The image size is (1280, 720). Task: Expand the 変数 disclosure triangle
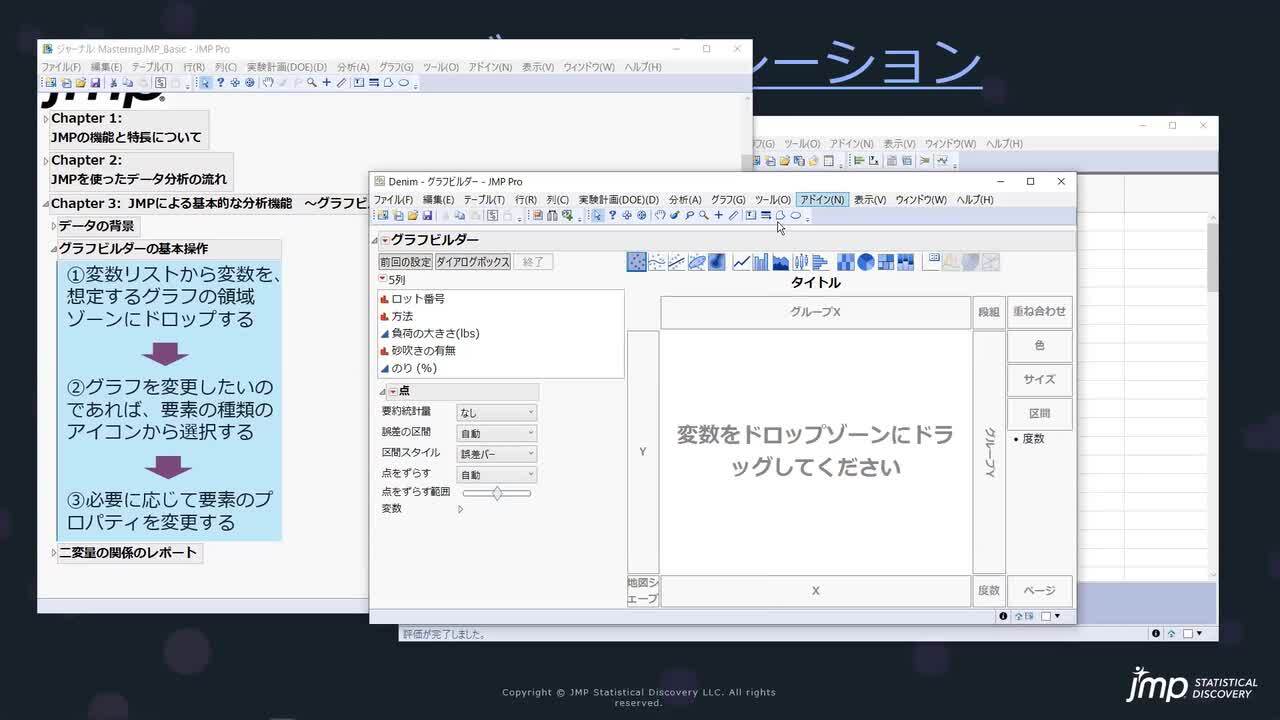click(461, 509)
